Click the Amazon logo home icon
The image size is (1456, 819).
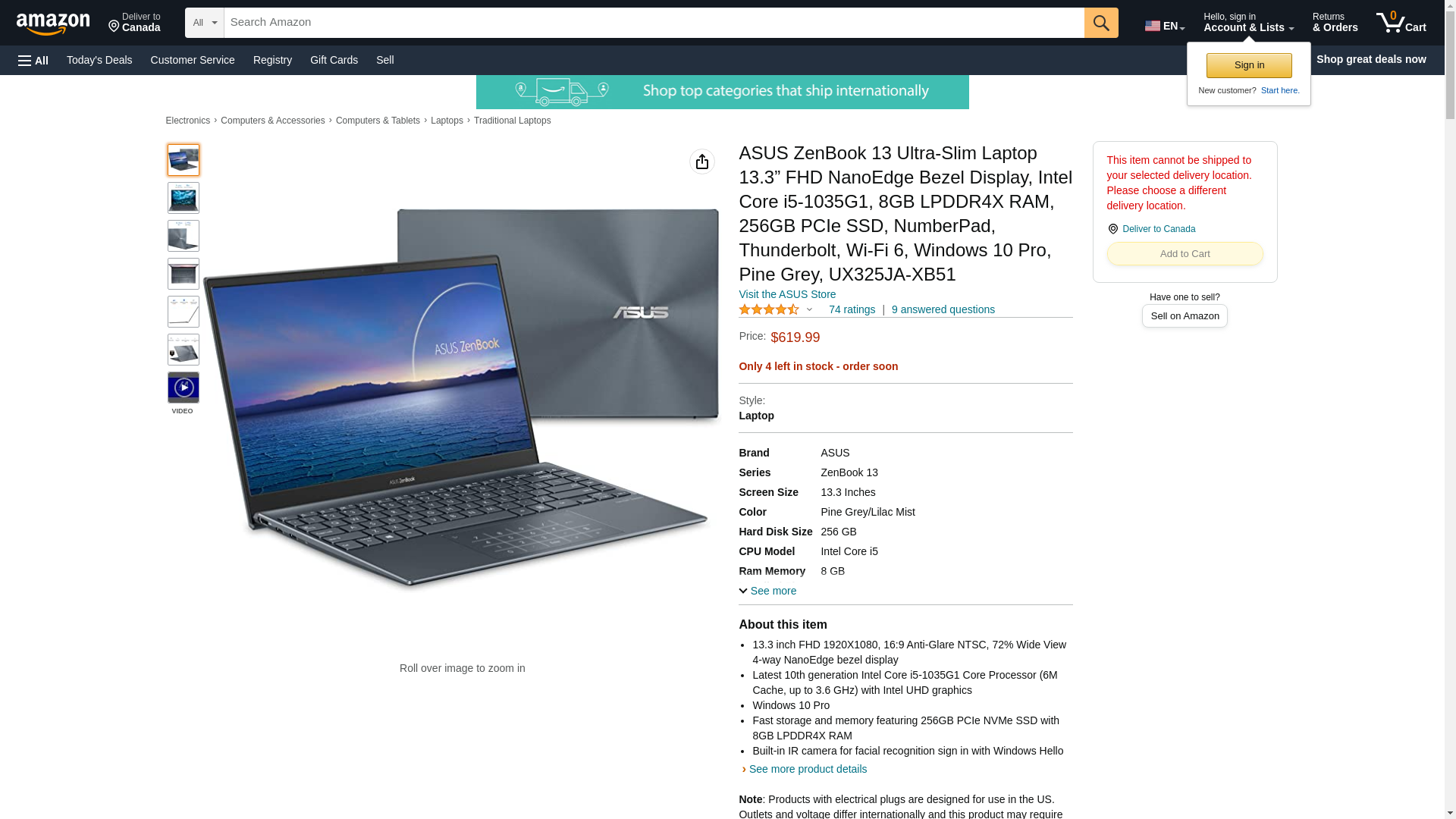pos(53,24)
